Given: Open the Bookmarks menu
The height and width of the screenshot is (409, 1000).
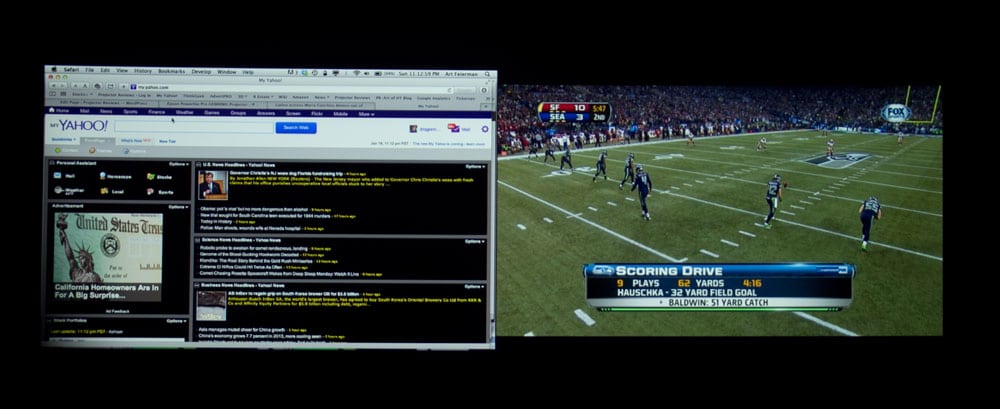Looking at the screenshot, I should (172, 71).
